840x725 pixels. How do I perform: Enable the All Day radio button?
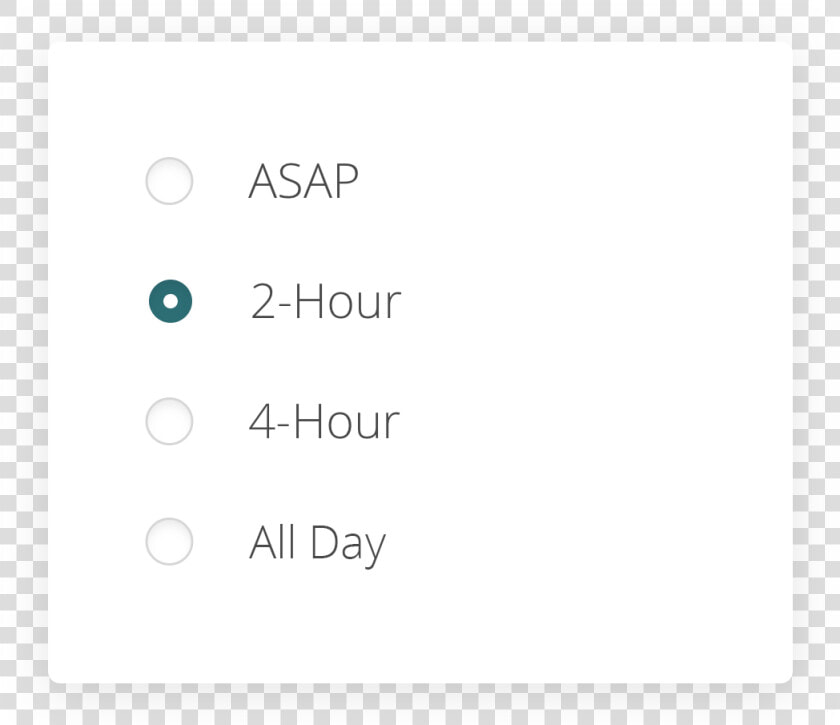click(x=169, y=541)
